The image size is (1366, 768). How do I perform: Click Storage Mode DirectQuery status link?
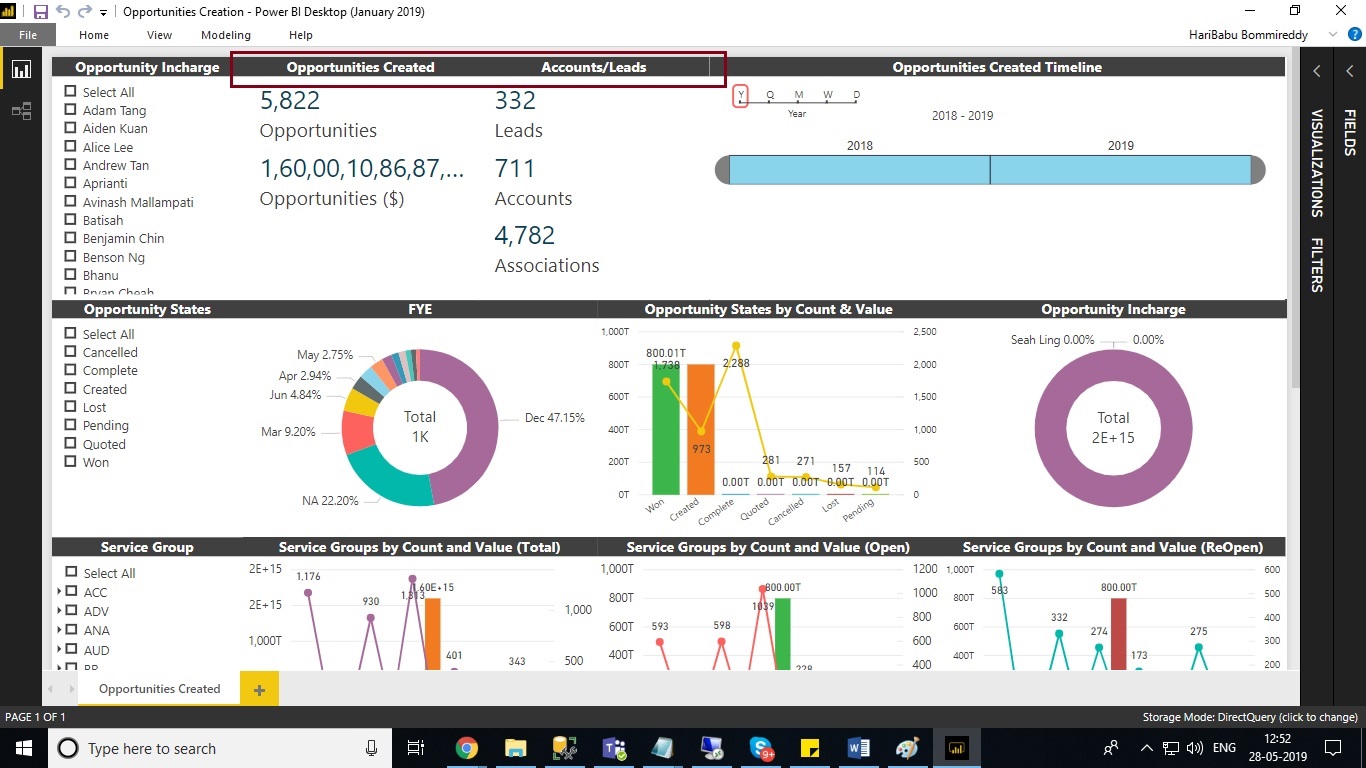coord(1250,717)
